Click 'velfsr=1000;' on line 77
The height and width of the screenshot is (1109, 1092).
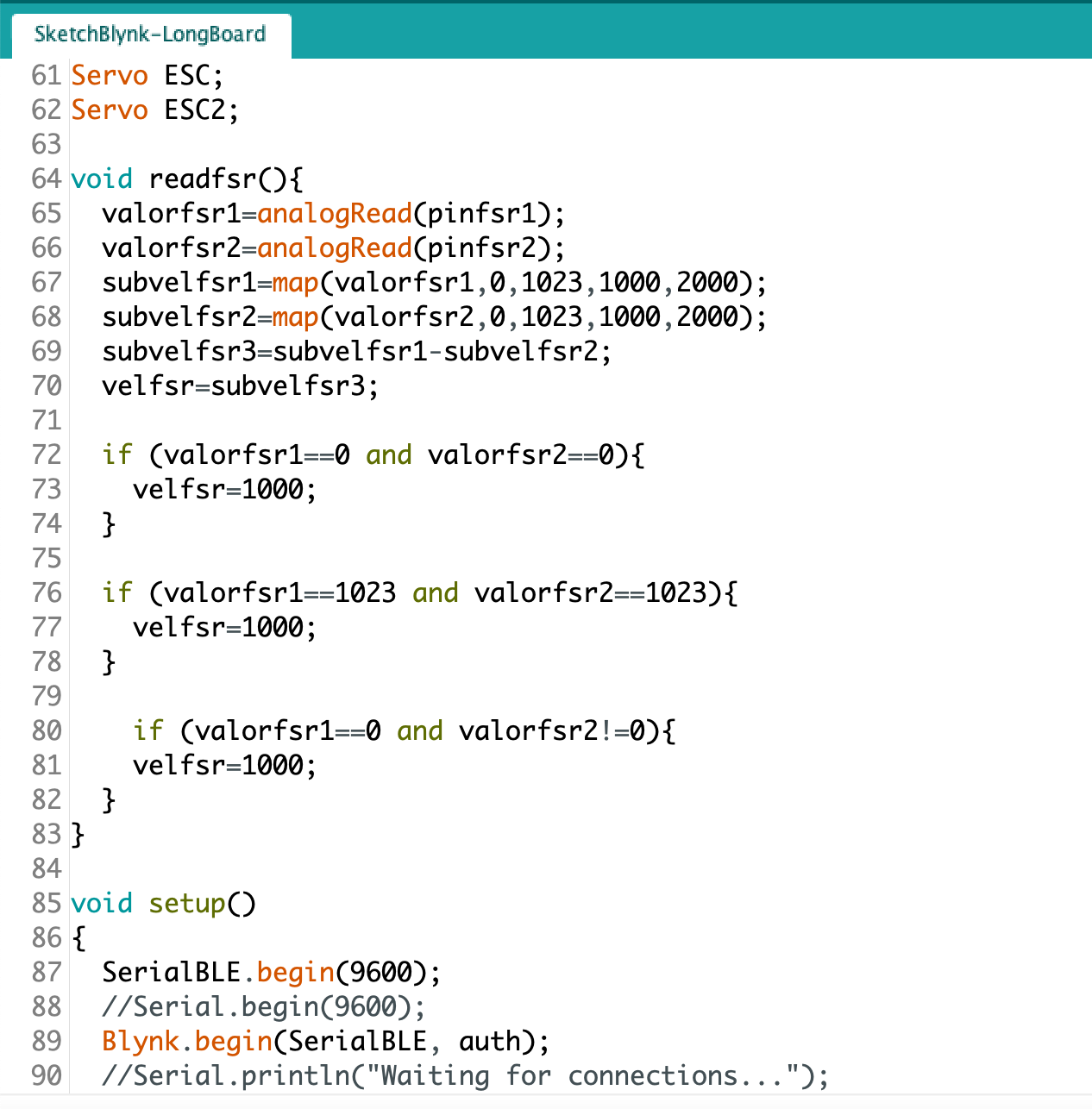[224, 628]
